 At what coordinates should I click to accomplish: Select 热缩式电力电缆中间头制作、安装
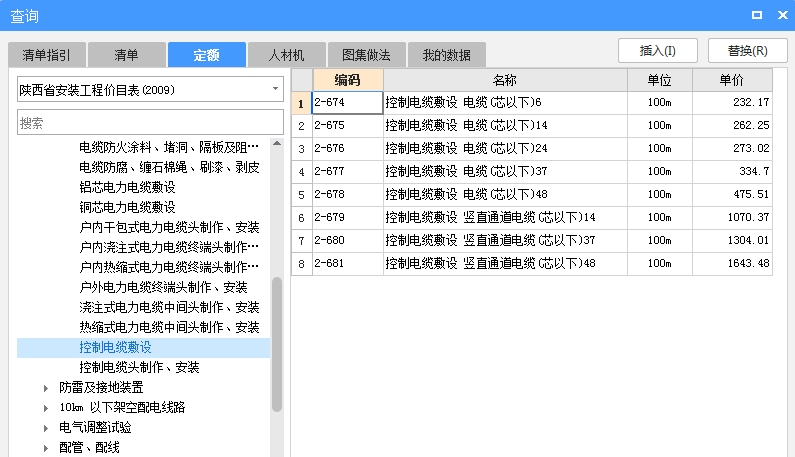[x=169, y=328]
